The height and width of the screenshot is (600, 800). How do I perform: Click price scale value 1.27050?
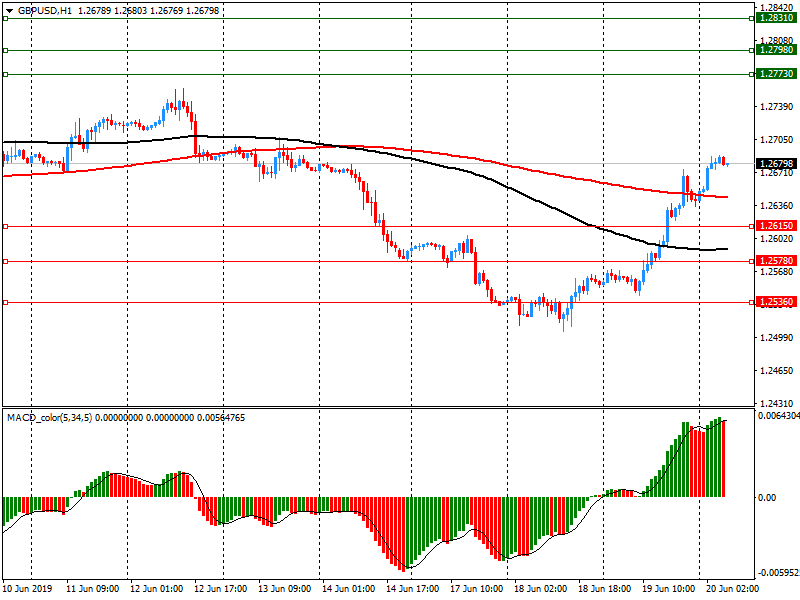pyautogui.click(x=777, y=140)
